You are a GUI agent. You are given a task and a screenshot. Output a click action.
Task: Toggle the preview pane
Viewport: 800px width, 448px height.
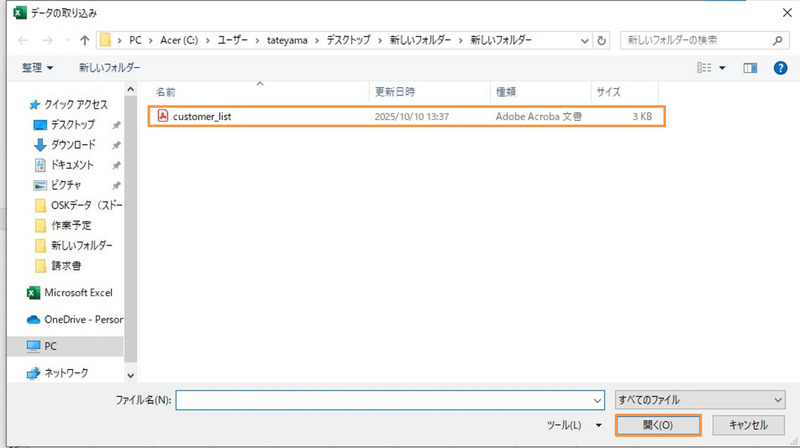click(x=750, y=68)
